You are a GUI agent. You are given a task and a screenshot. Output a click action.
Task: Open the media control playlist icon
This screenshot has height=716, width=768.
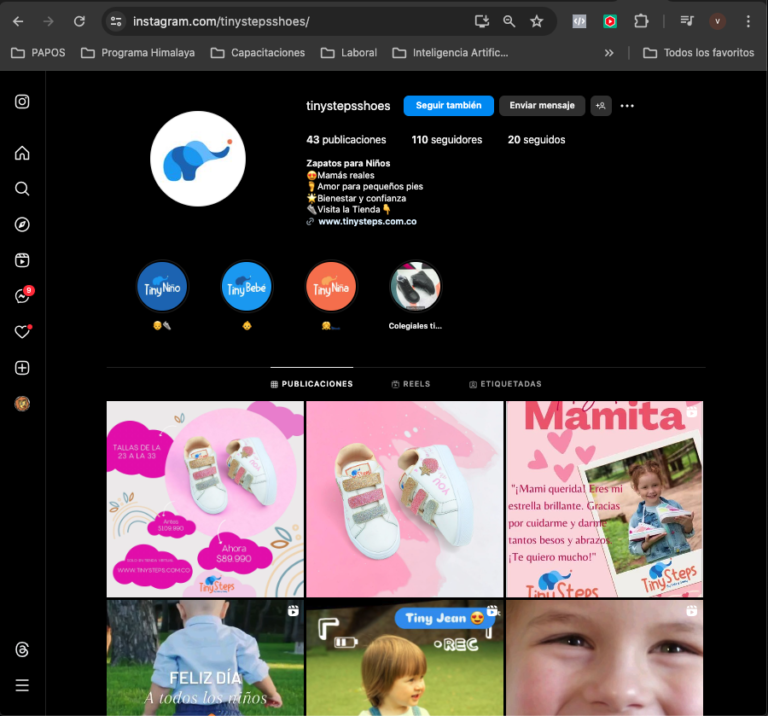tap(687, 21)
